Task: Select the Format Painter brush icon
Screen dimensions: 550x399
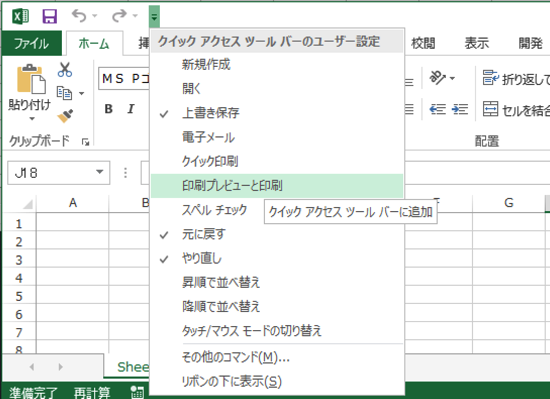Action: click(65, 115)
